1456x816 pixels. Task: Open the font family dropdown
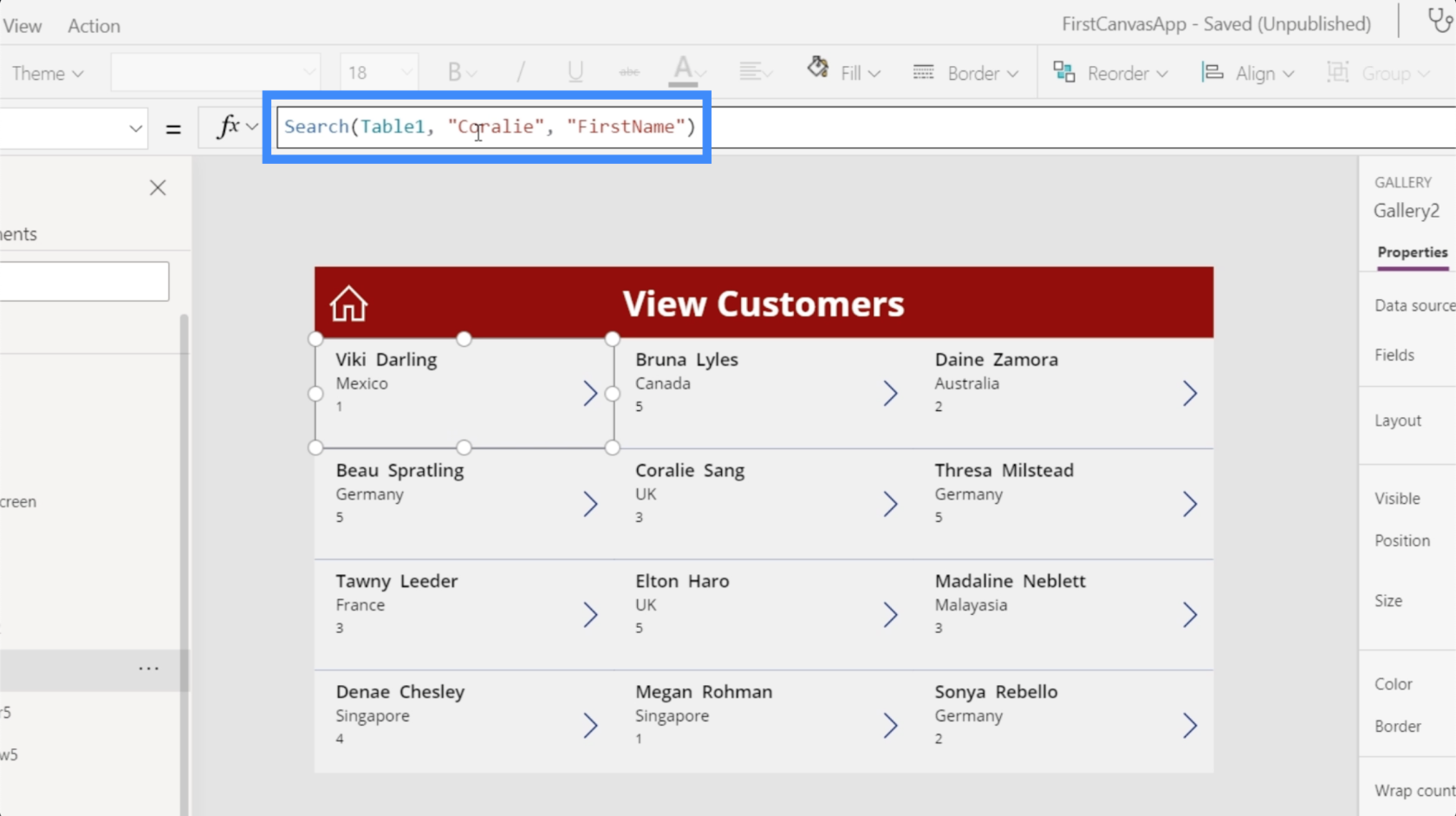215,73
